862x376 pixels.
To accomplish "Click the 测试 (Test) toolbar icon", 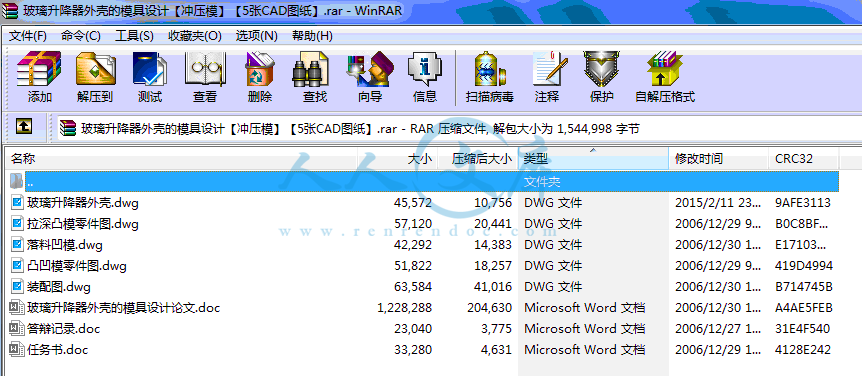I will [x=150, y=69].
